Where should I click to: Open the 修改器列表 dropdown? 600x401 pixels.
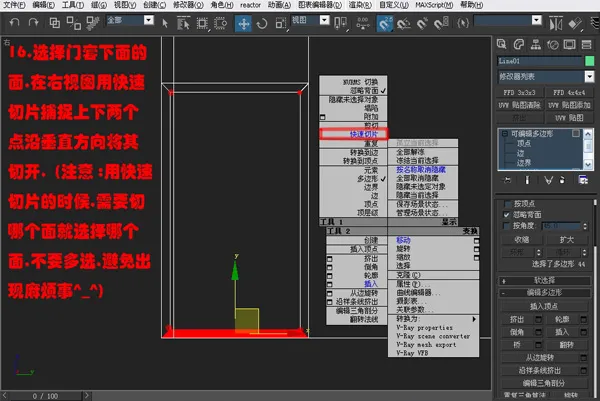546,77
